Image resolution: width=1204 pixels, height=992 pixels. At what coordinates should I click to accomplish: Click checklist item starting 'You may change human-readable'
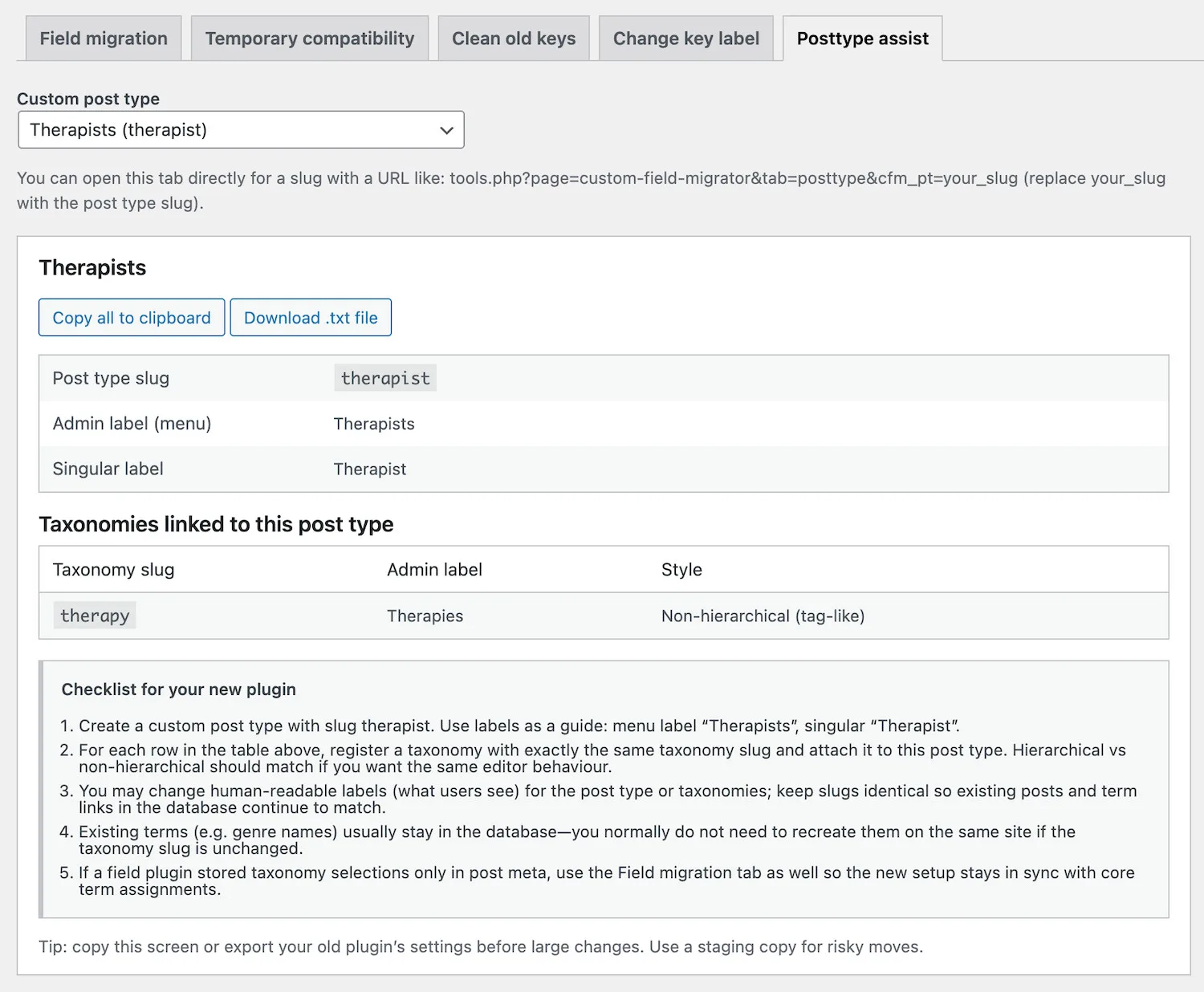(608, 799)
